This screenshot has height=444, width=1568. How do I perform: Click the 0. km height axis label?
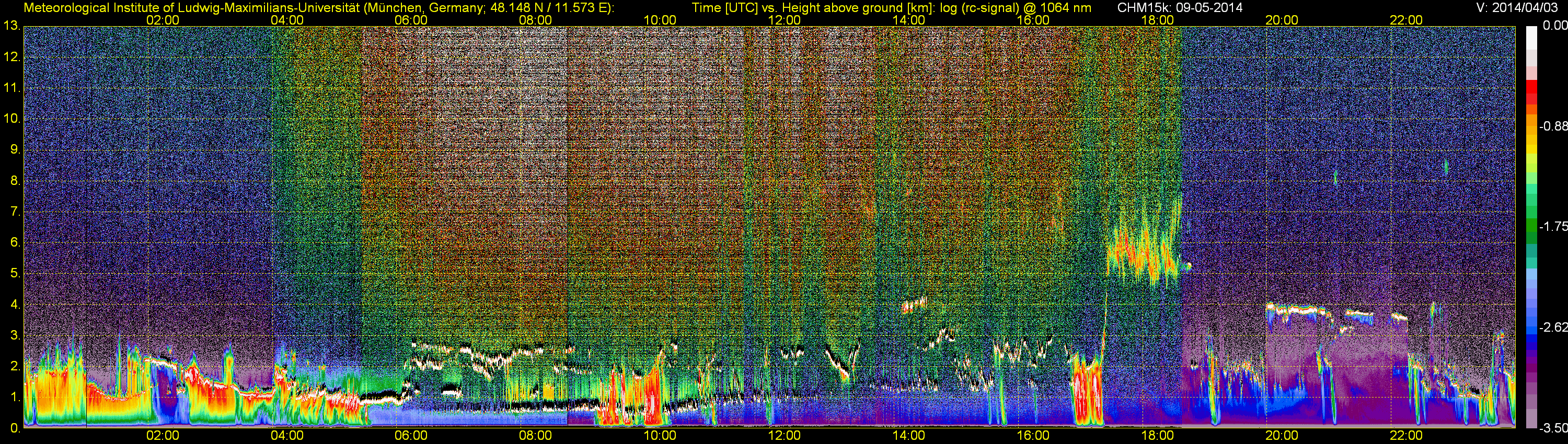[15, 428]
